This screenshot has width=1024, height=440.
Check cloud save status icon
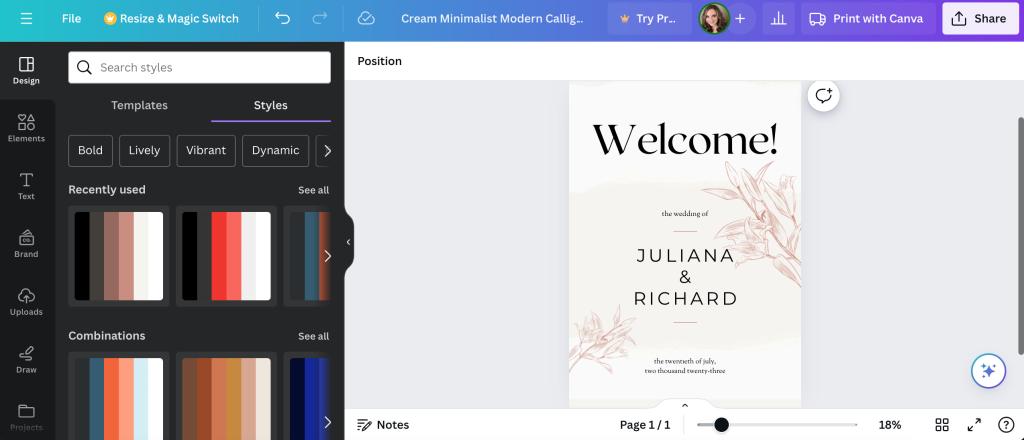(366, 18)
